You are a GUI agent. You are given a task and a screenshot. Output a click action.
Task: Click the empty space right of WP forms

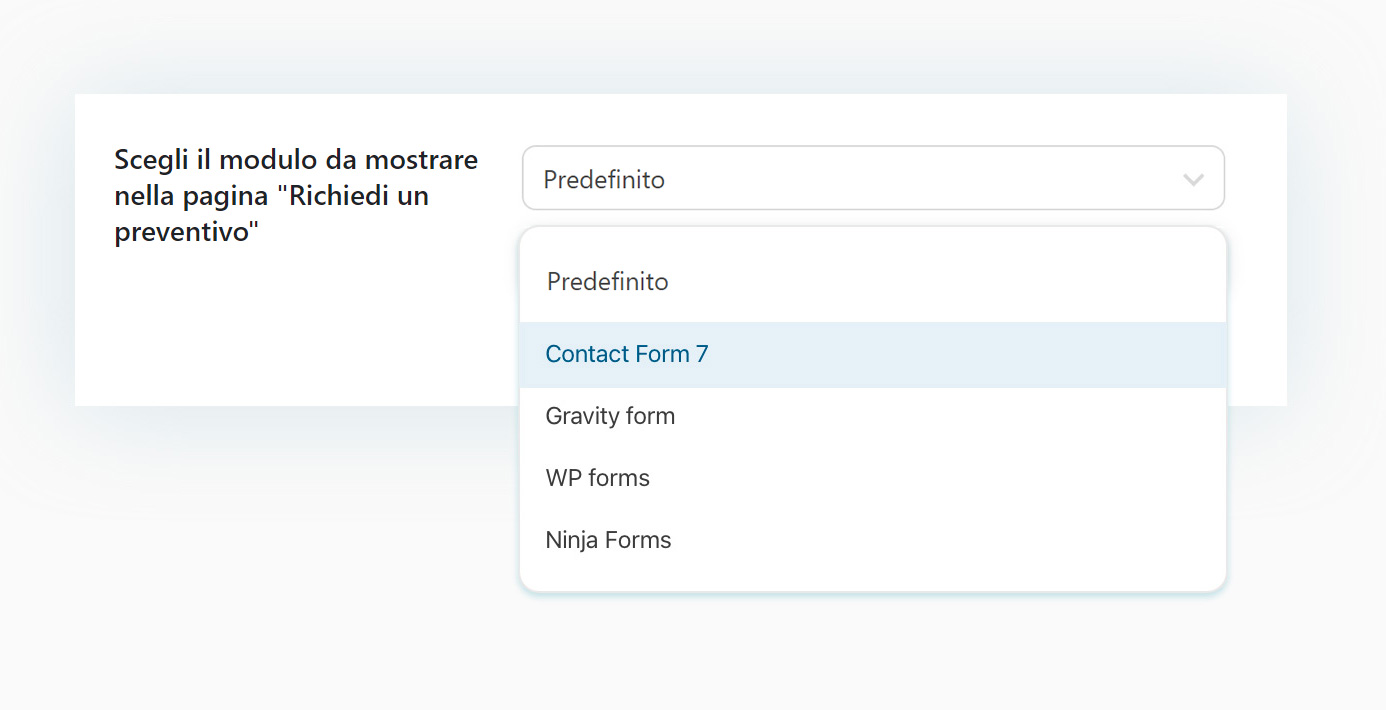click(x=950, y=478)
